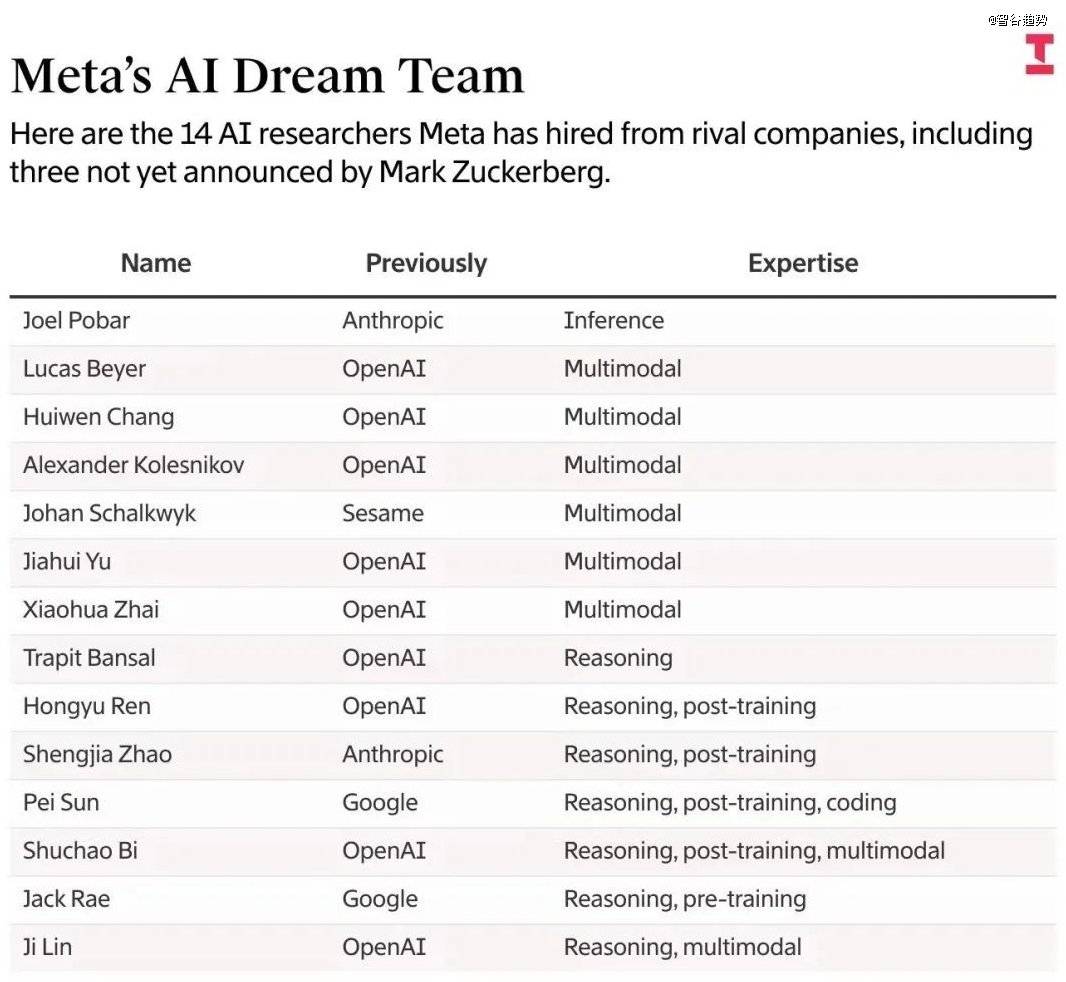Click the name Trapit Bansal
Image resolution: width=1066 pixels, height=982 pixels.
tap(89, 658)
